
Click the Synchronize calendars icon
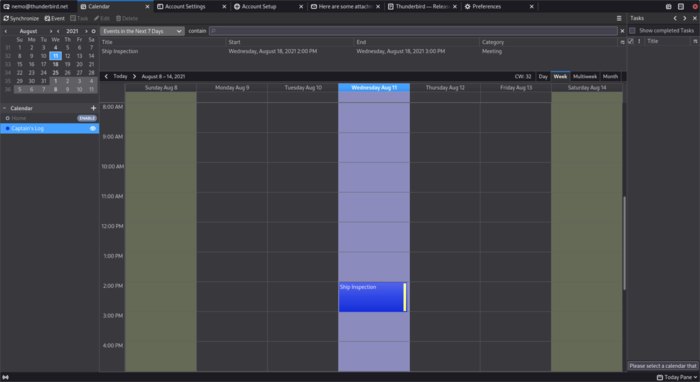click(x=6, y=18)
